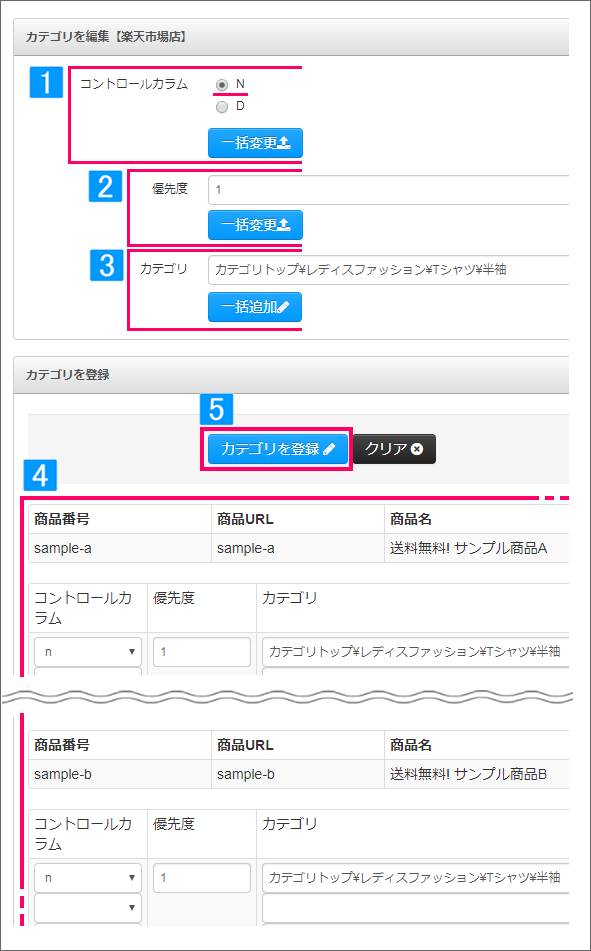Open the empty second dropdown under sample-b

tap(88, 908)
